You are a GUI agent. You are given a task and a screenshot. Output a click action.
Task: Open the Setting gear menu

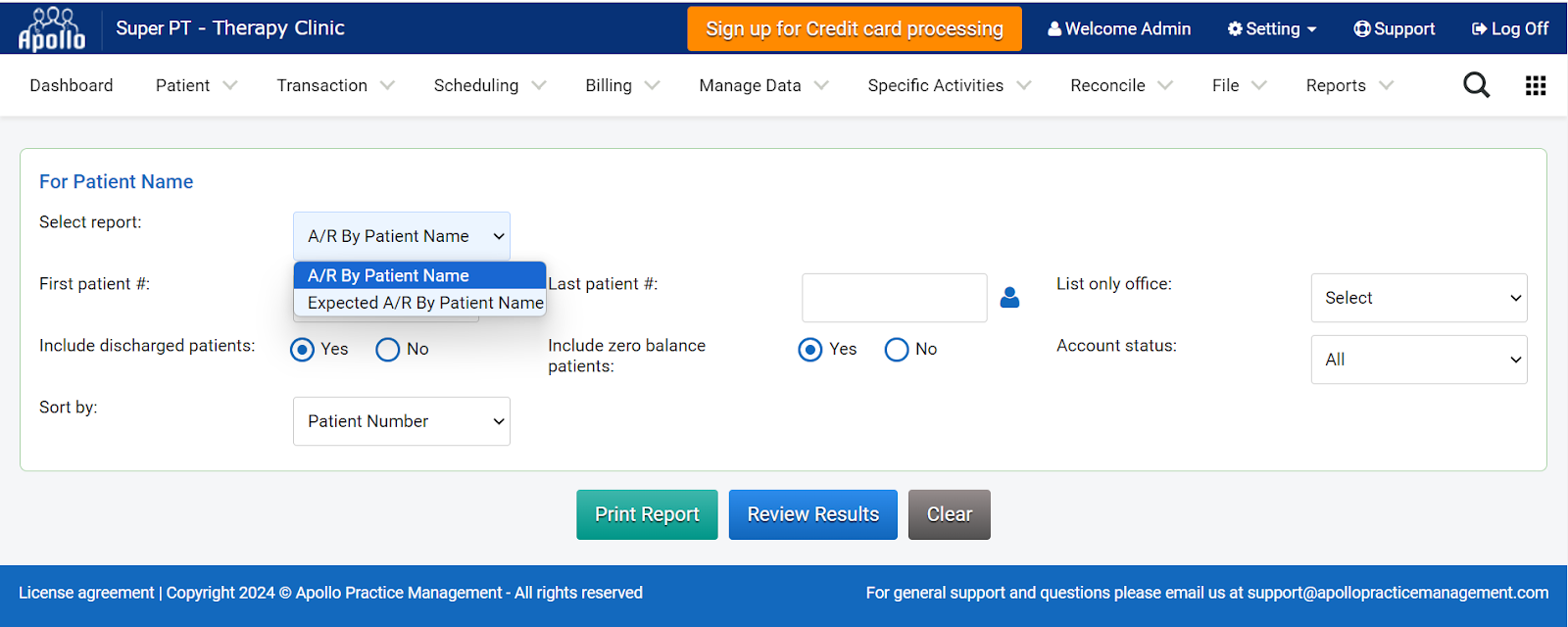pyautogui.click(x=1272, y=28)
